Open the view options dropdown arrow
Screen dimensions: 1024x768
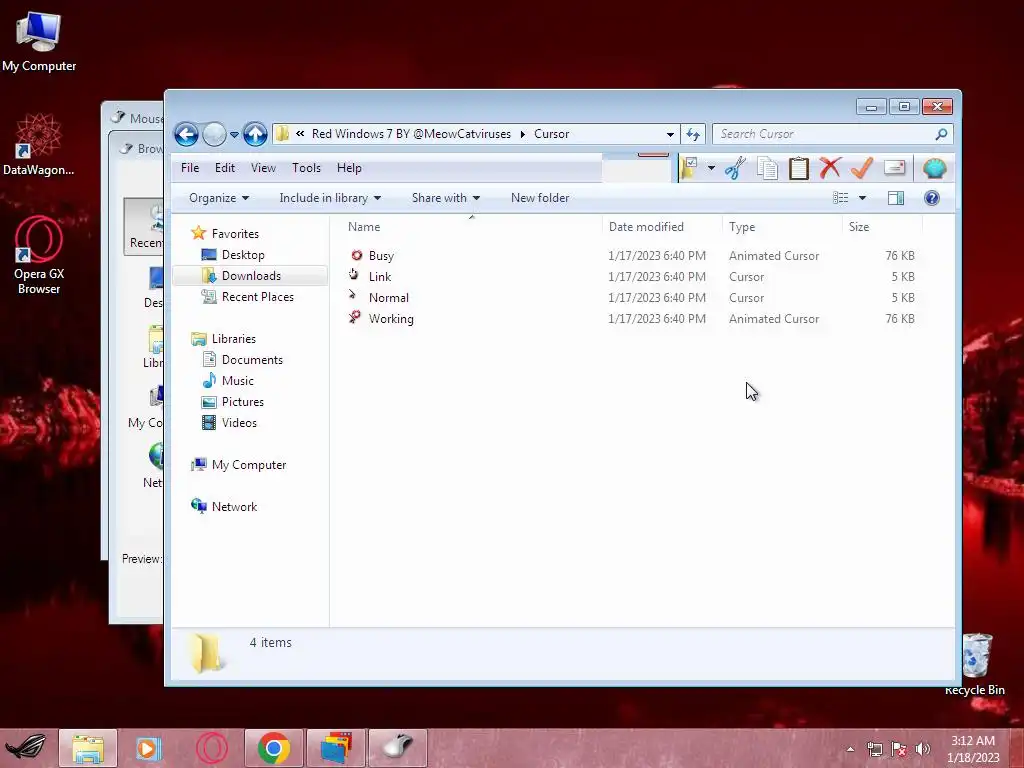point(862,198)
